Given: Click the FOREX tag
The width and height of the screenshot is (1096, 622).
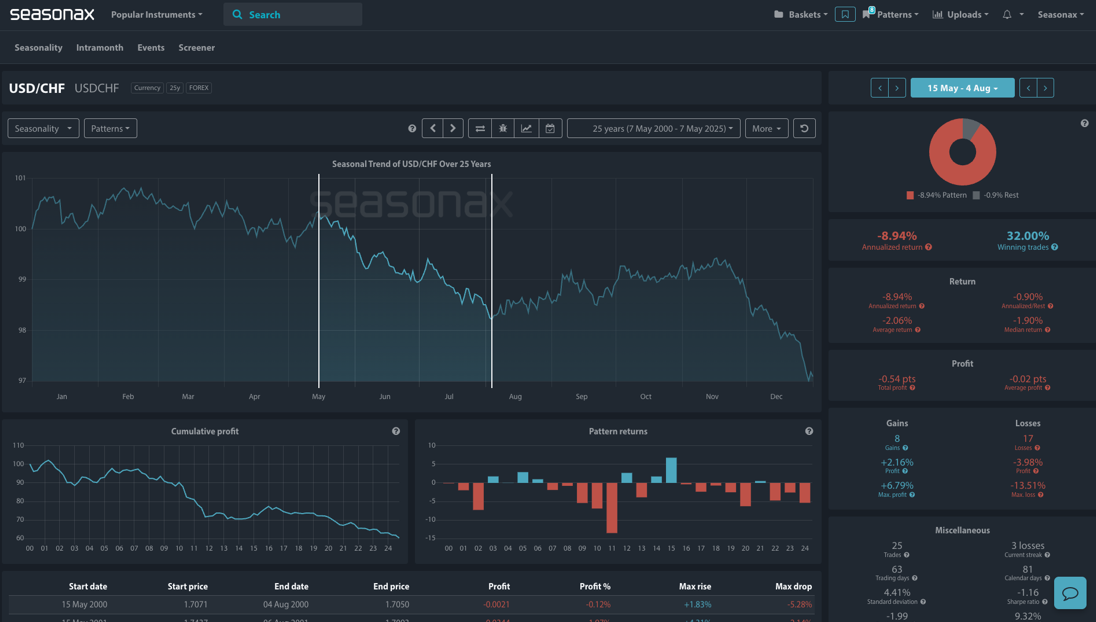Looking at the screenshot, I should [x=199, y=88].
